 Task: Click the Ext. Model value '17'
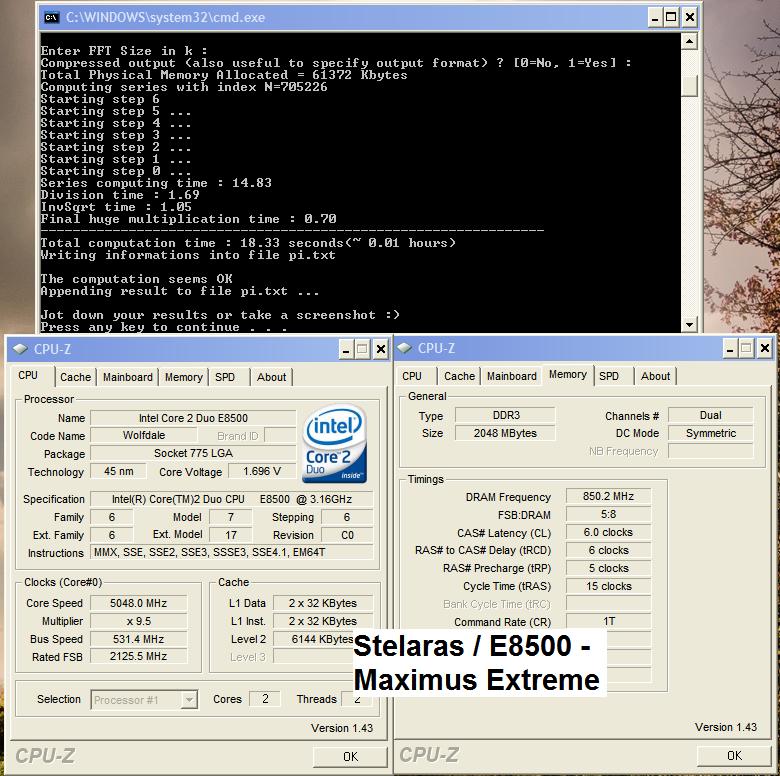[231, 535]
